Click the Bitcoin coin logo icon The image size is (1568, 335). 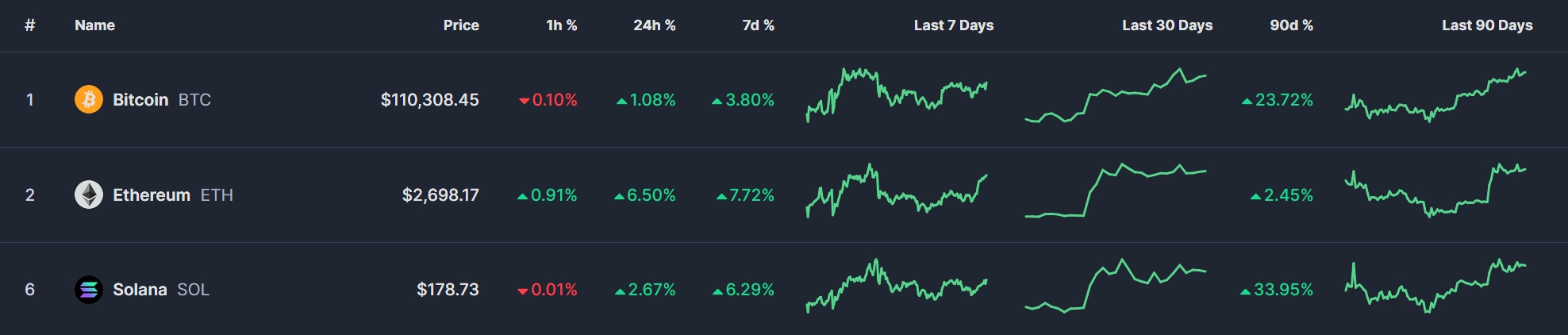click(89, 99)
